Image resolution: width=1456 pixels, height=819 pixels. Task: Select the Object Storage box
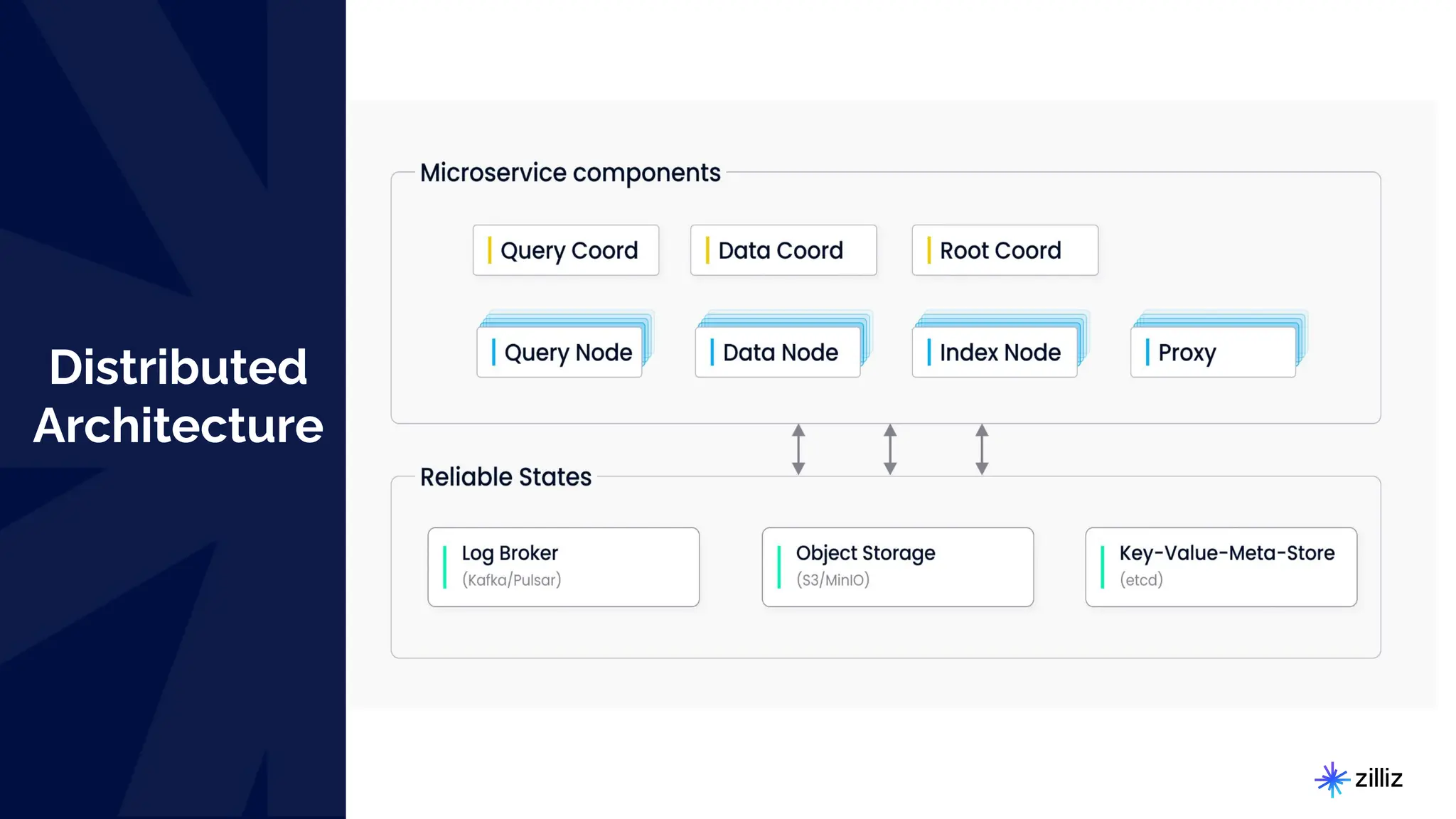click(897, 567)
